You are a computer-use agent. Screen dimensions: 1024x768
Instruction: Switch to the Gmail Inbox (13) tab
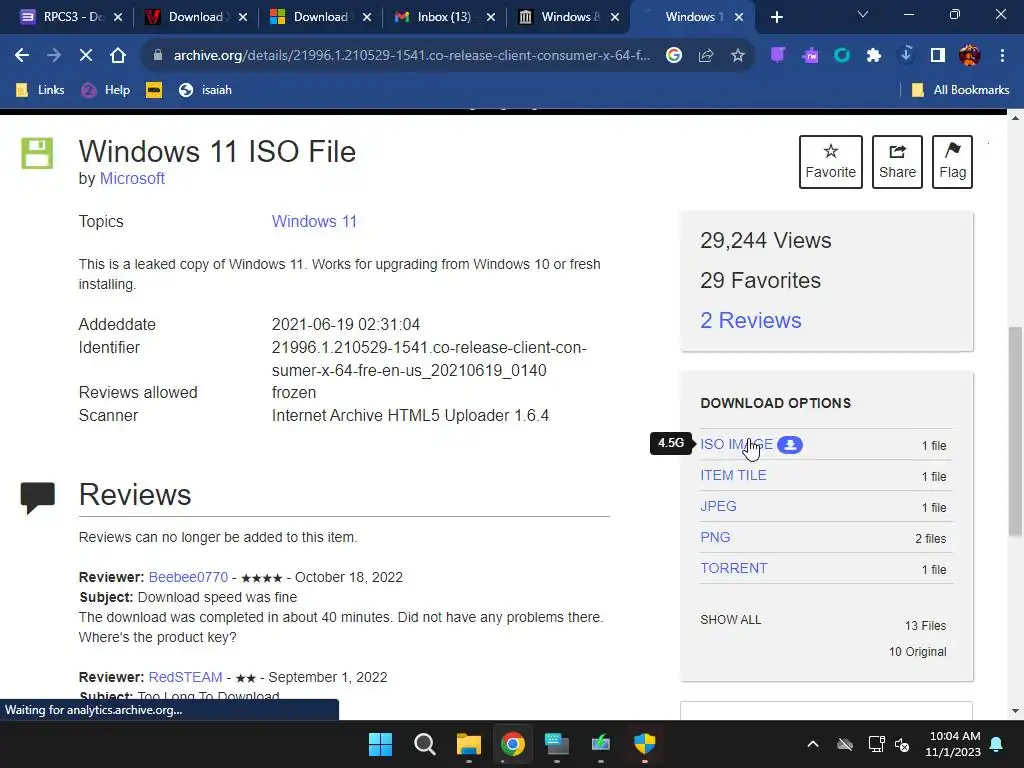438,17
